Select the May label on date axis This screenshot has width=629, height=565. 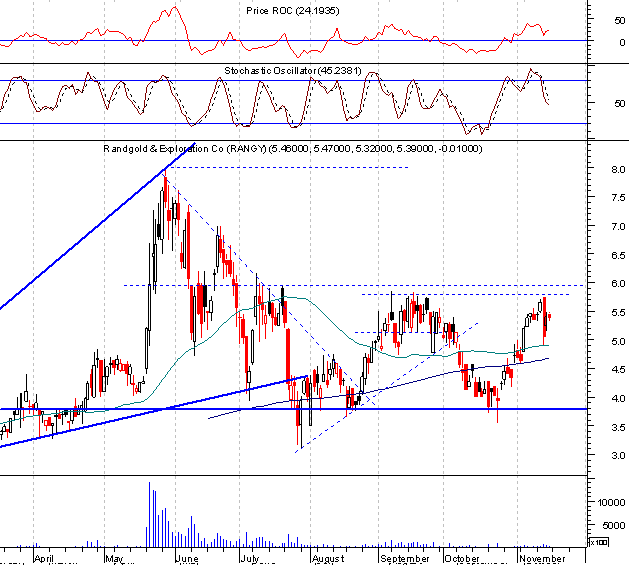pos(114,558)
